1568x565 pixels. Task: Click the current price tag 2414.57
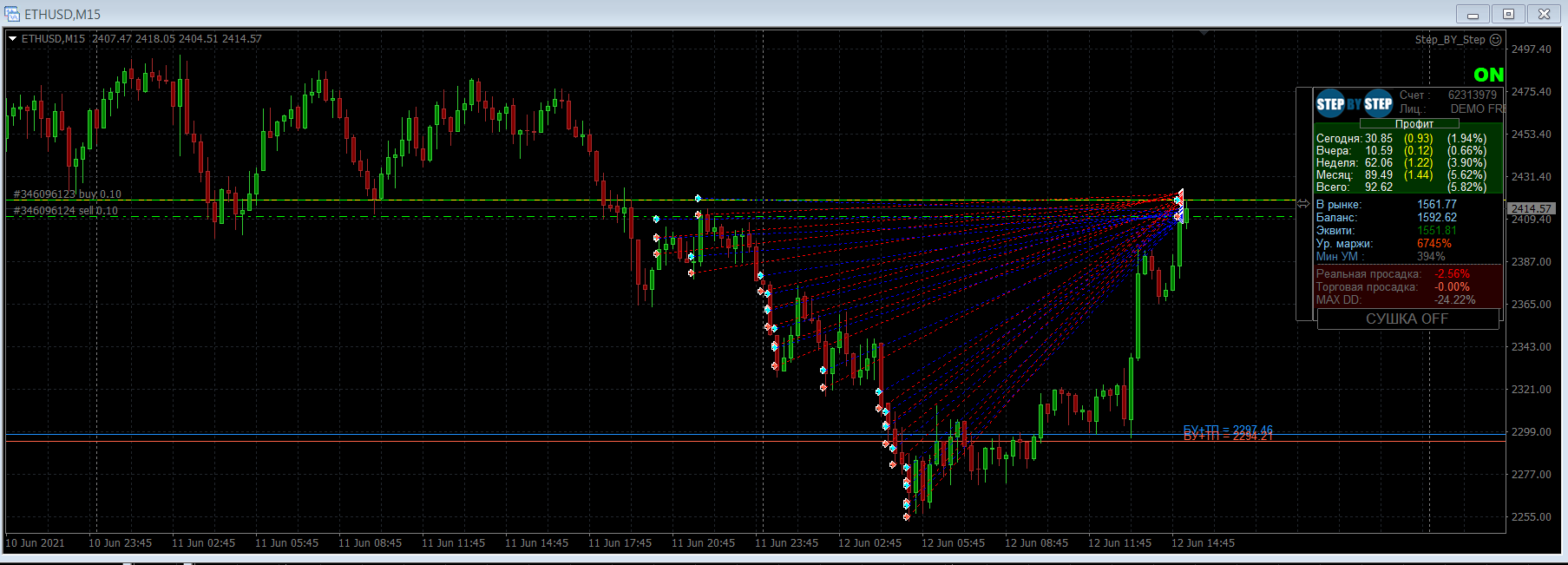point(1532,209)
